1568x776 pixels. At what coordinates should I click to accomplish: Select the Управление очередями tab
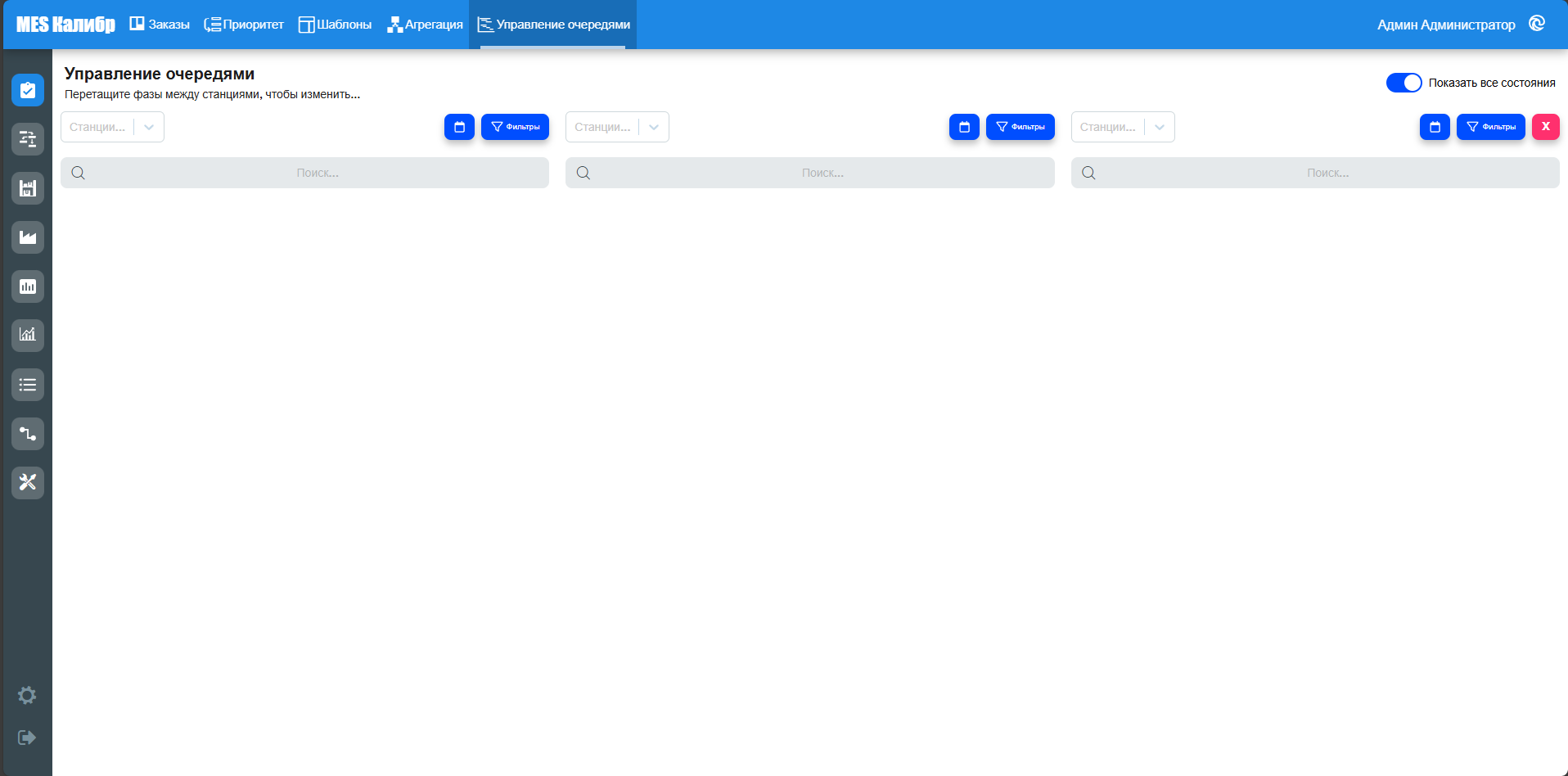click(553, 25)
